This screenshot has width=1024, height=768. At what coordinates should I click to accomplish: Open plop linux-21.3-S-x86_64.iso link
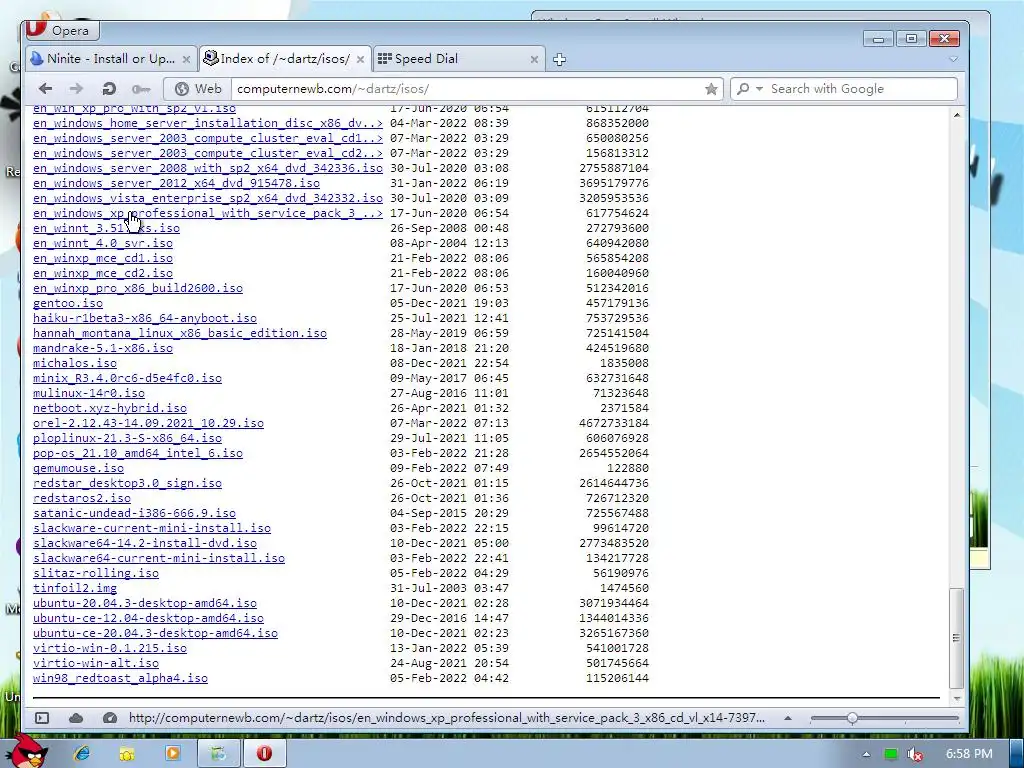click(x=127, y=438)
